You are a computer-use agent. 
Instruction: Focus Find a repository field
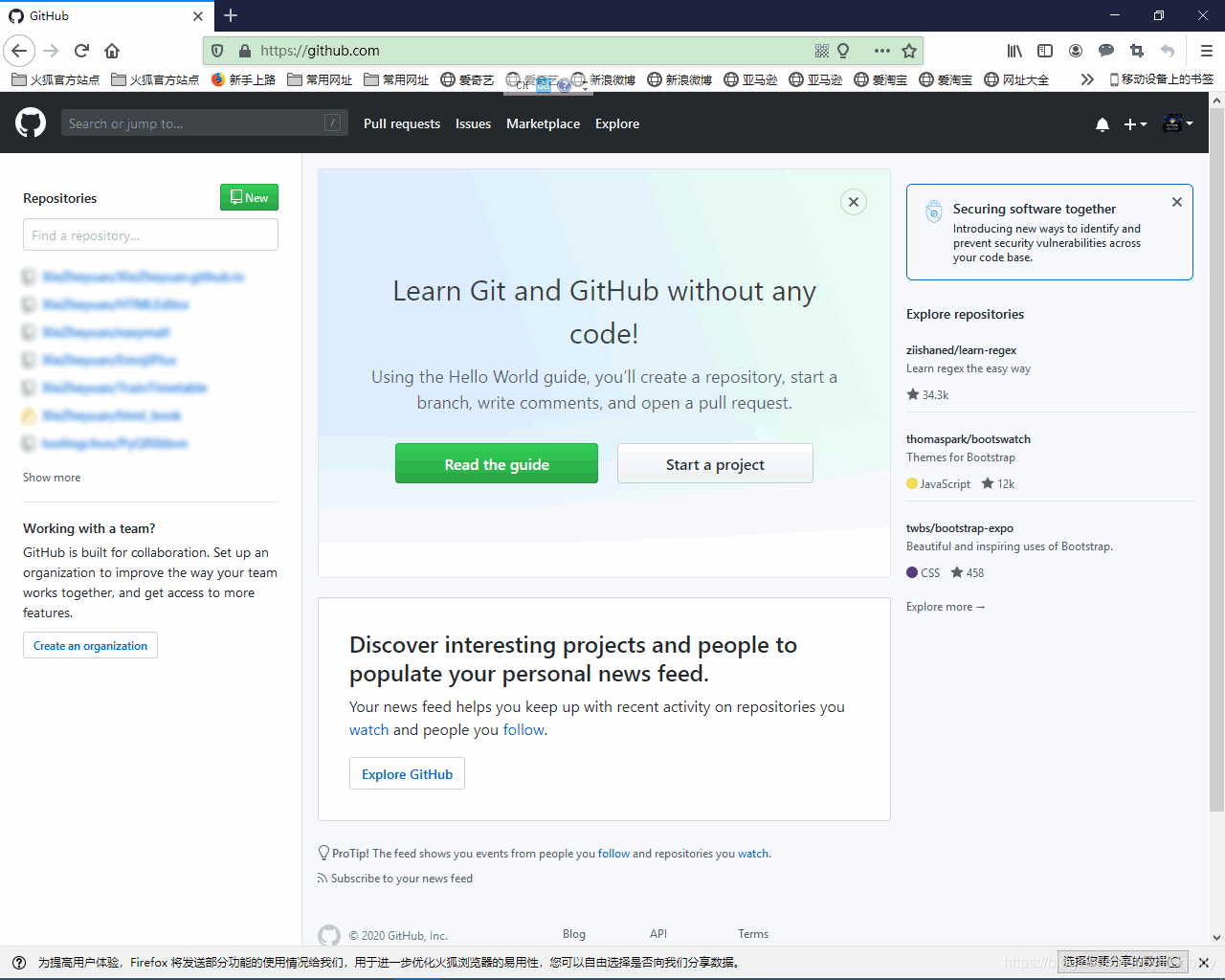click(150, 235)
